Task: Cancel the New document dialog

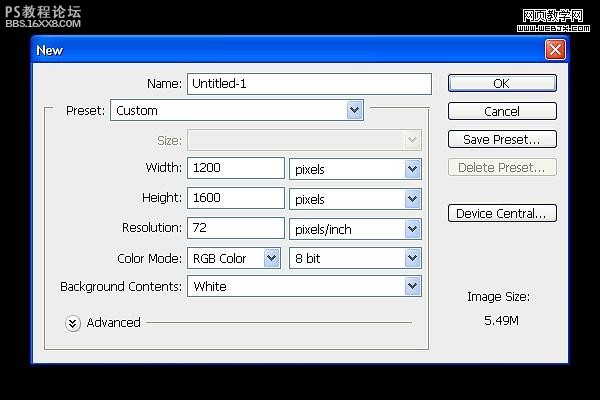Action: pos(502,111)
